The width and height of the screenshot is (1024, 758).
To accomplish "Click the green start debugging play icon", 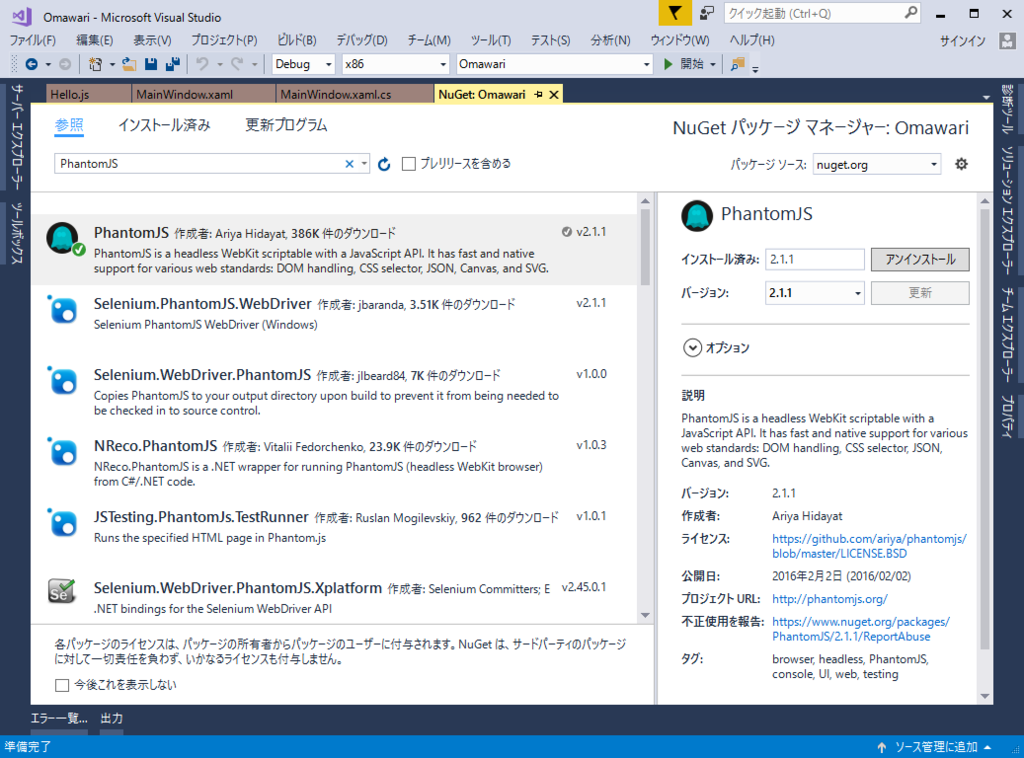I will click(x=668, y=64).
